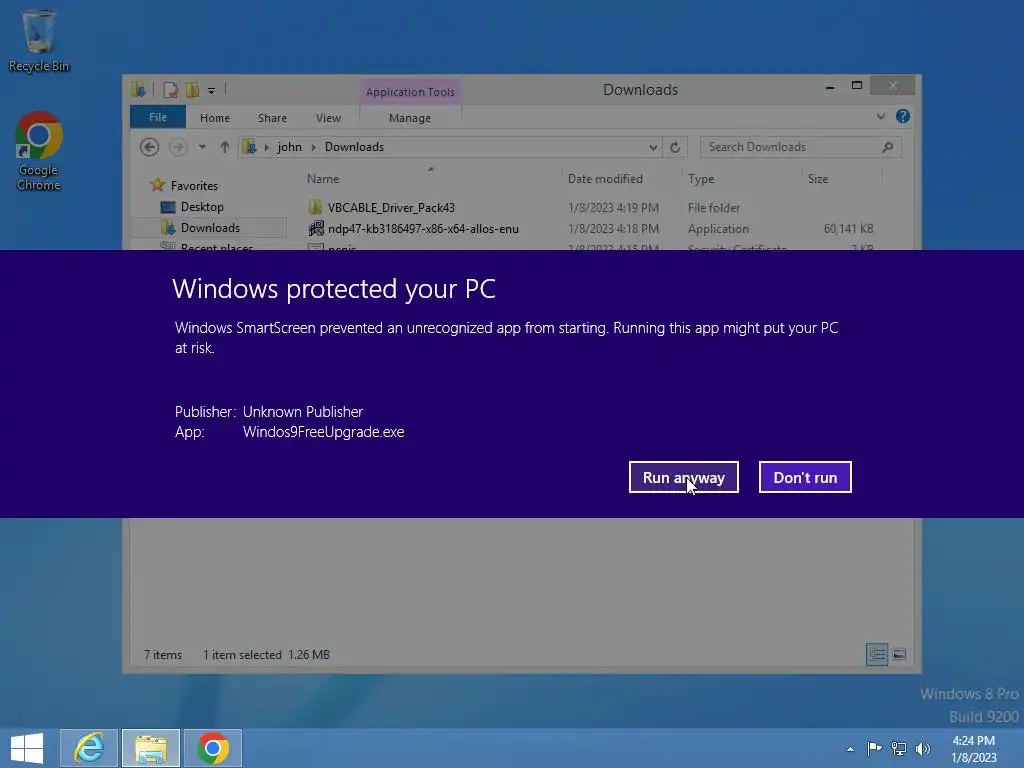Select the ndp47-kb3186497-x86-x64-allos-enu file
This screenshot has height=768, width=1024.
(423, 229)
